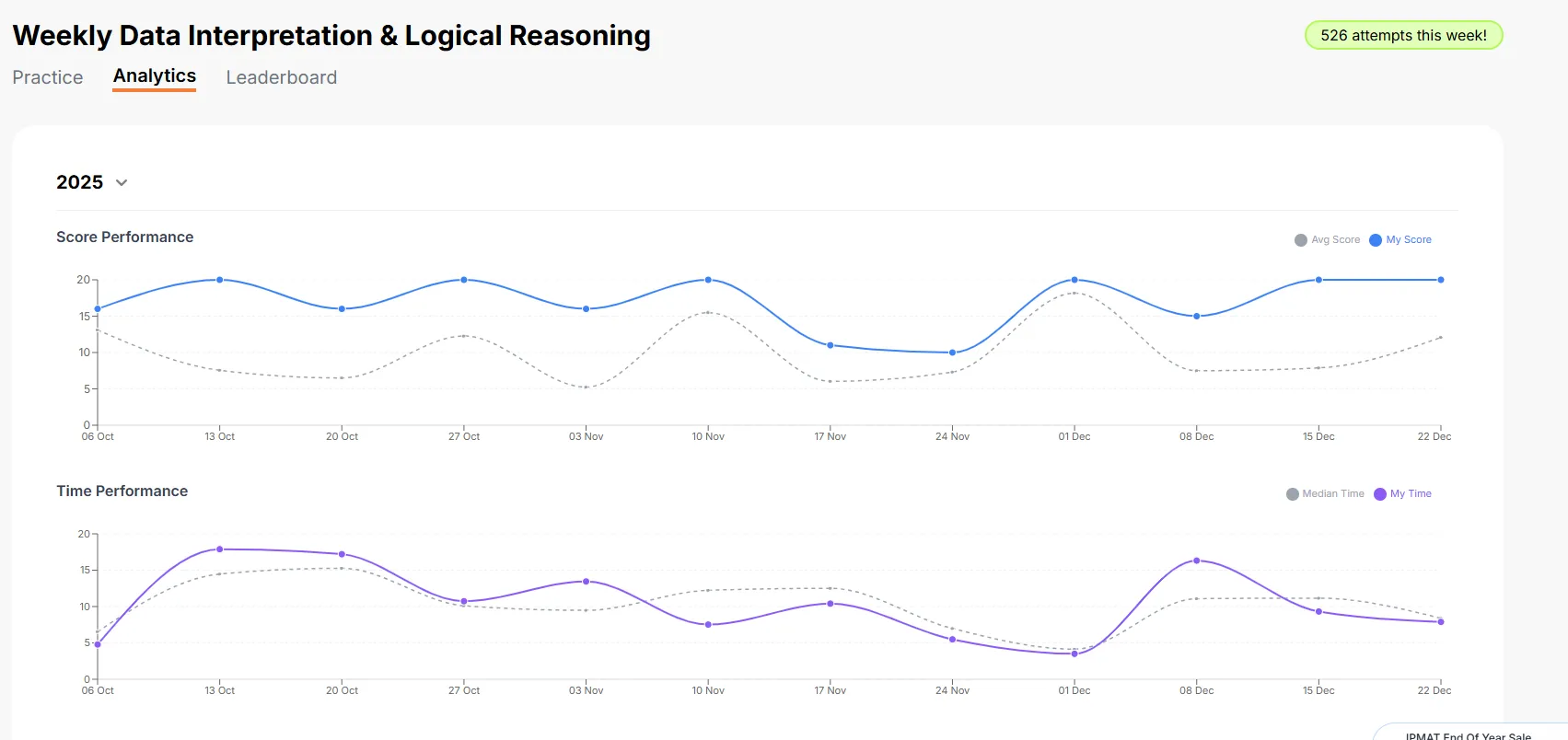
Task: Select 13 Oct time data point
Action: (219, 549)
